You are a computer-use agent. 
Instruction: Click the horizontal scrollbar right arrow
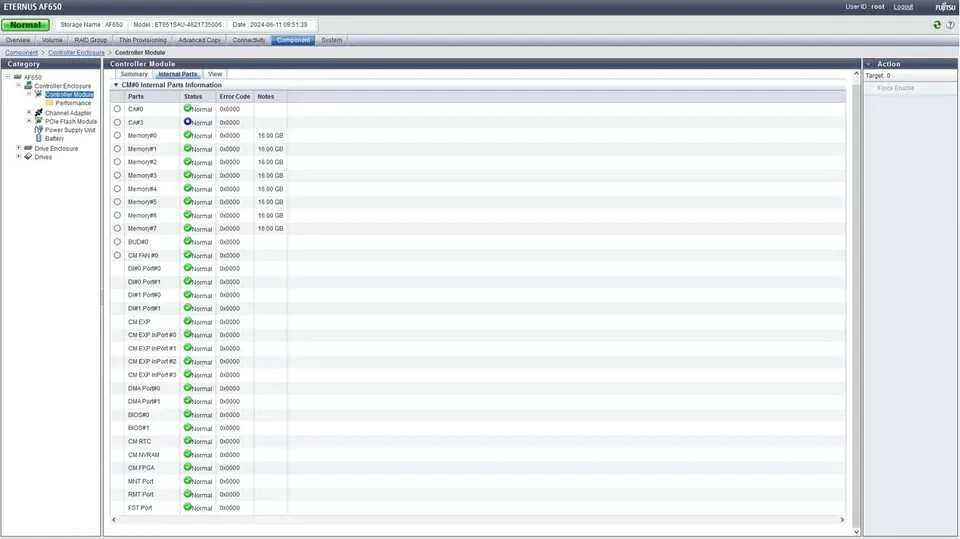842,520
